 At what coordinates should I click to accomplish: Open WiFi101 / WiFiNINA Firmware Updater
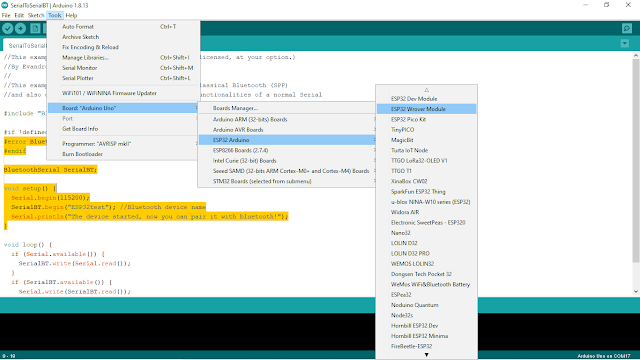123,93
